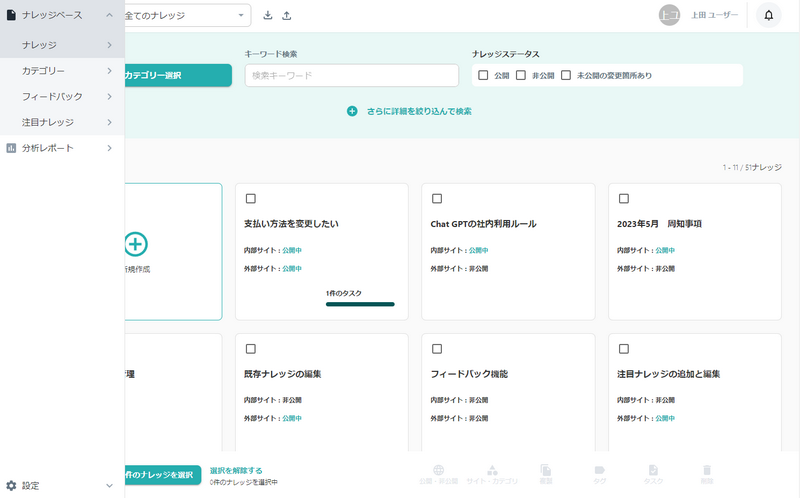This screenshot has height=498, width=800.
Task: Tick the 未公開の変更箇所あり checkbox
Action: click(566, 75)
